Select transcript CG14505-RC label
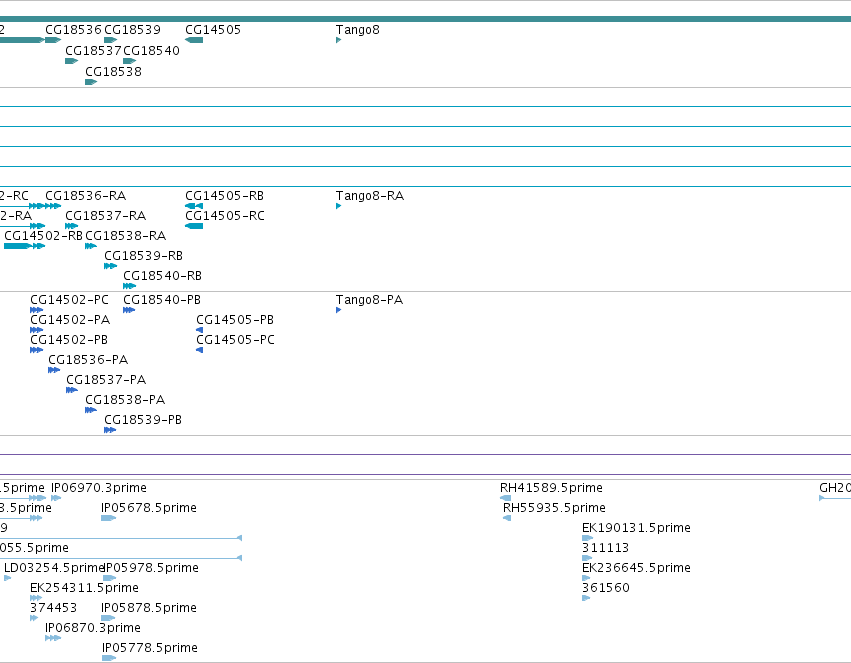The width and height of the screenshot is (851, 663). 225,215
